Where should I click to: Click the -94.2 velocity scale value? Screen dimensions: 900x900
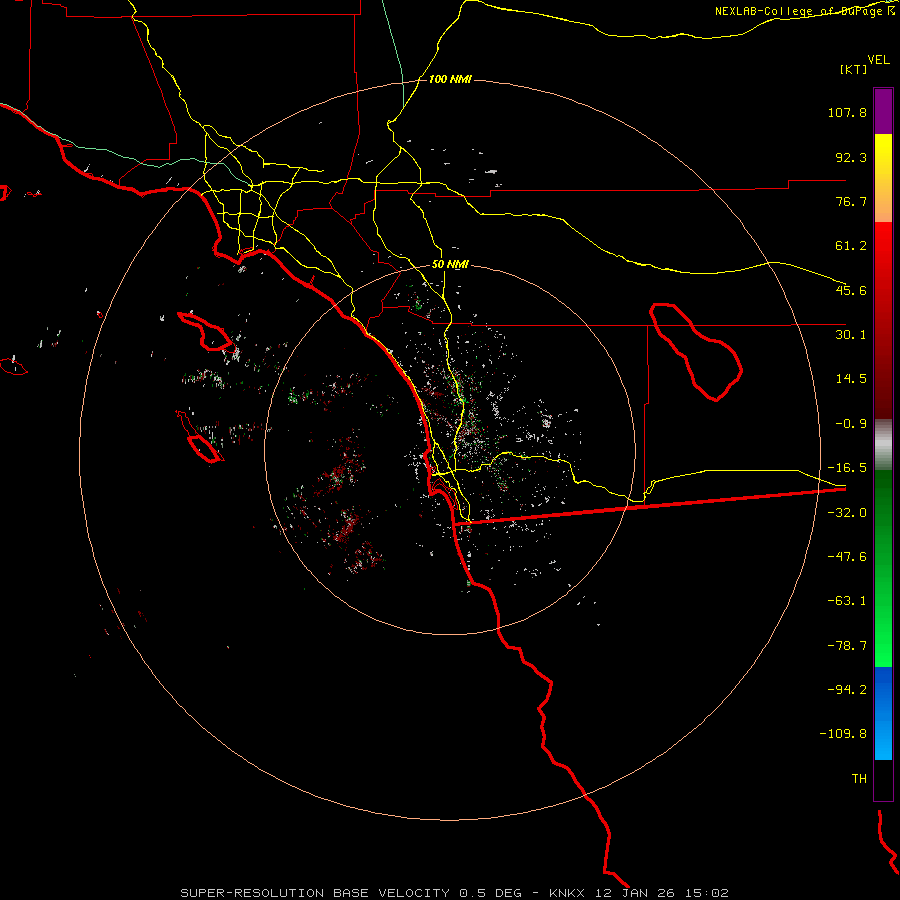(x=847, y=690)
